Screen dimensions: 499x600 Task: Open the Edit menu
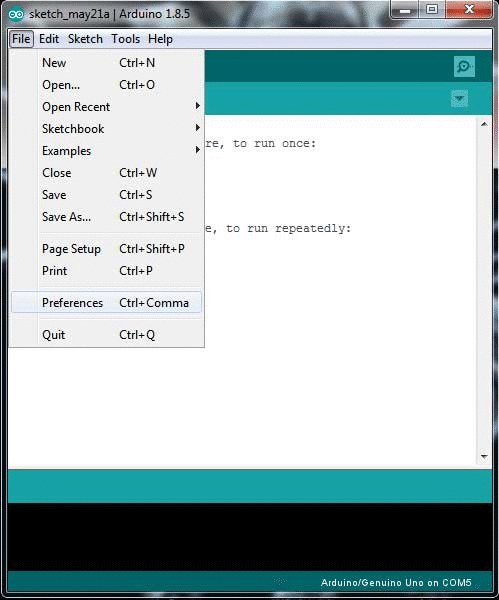49,39
